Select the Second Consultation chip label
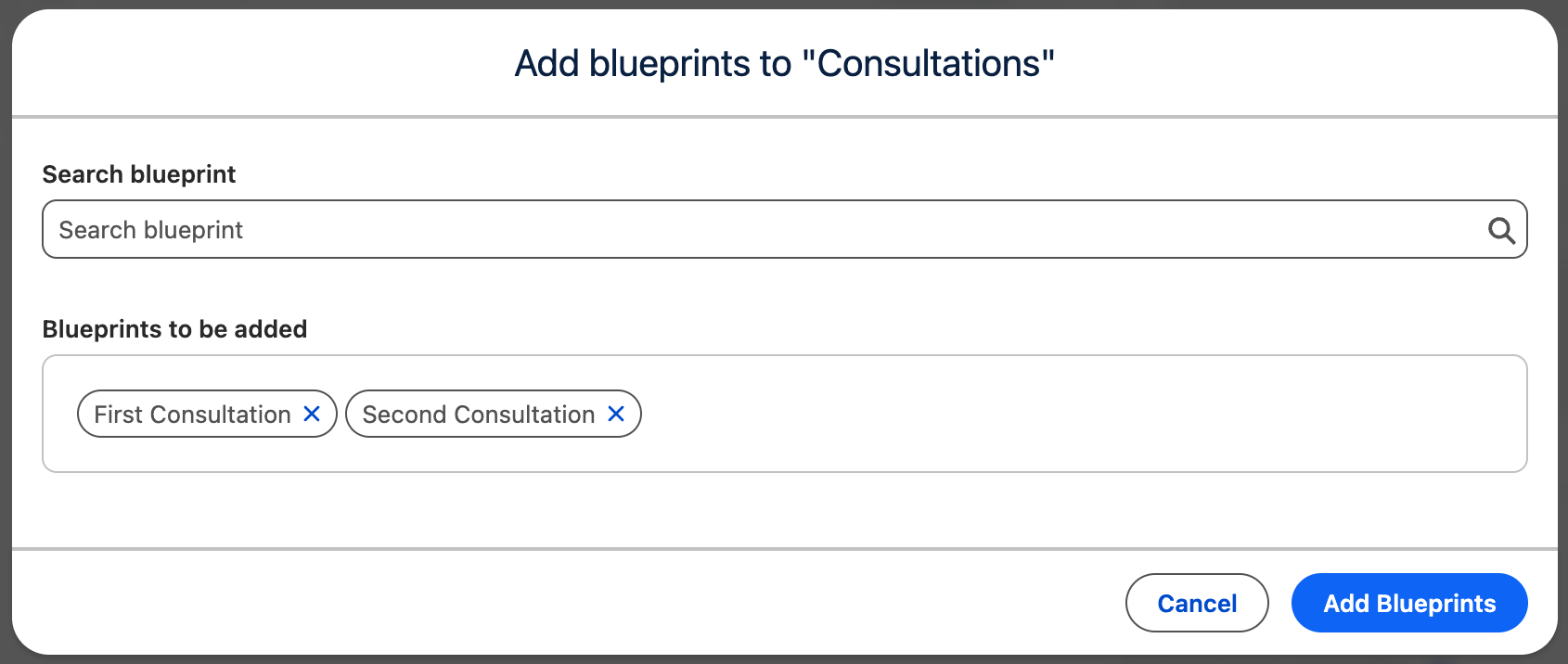Viewport: 1568px width, 664px height. 478,415
